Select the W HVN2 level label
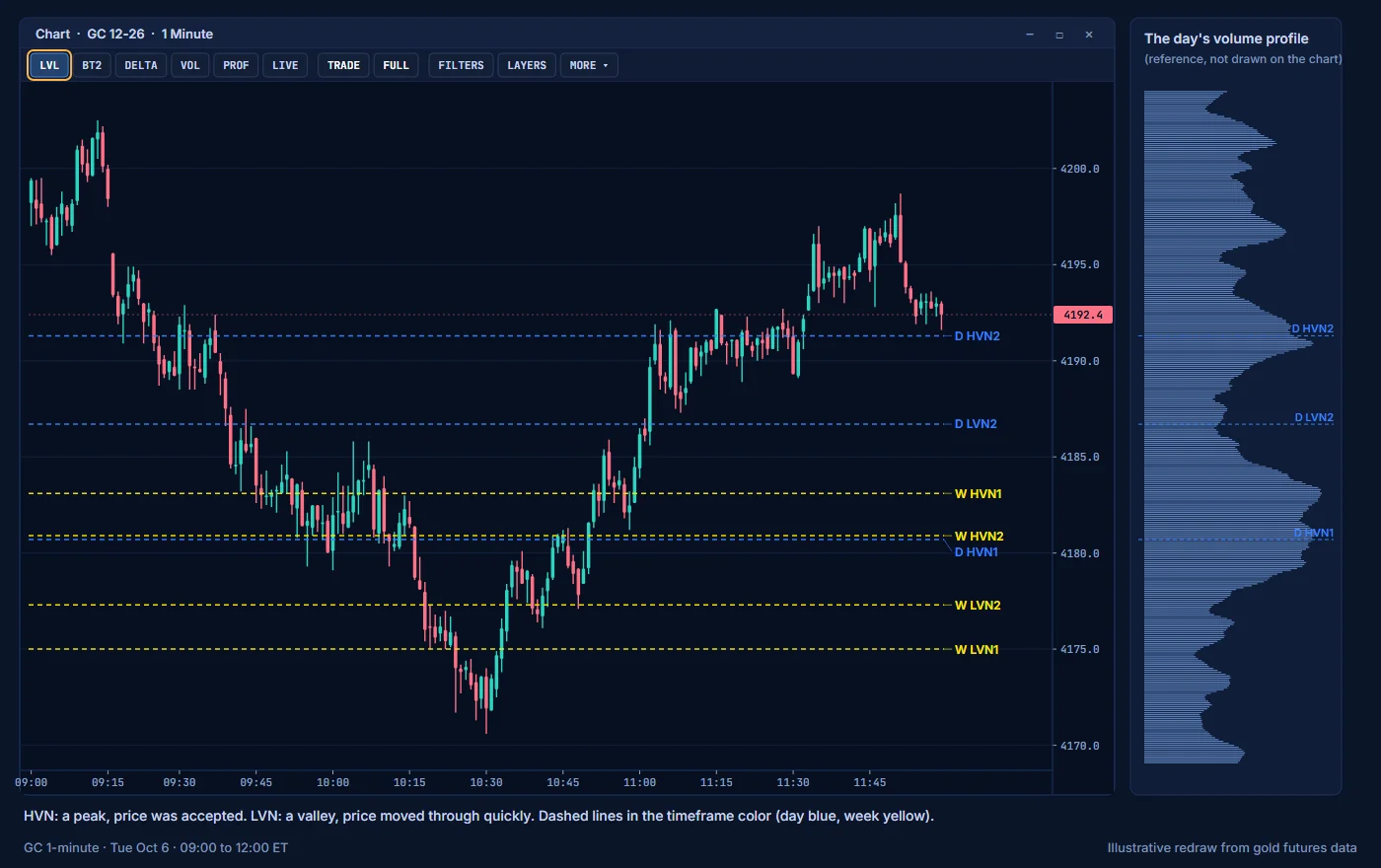This screenshot has width=1381, height=868. [x=979, y=537]
